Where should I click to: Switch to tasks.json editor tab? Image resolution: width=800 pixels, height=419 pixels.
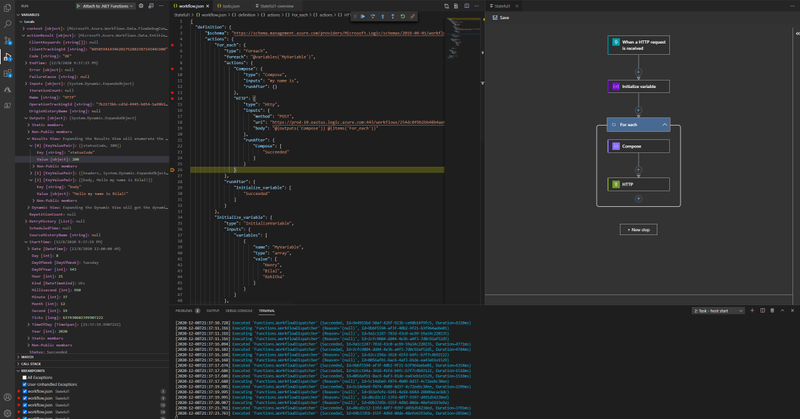click(x=231, y=6)
